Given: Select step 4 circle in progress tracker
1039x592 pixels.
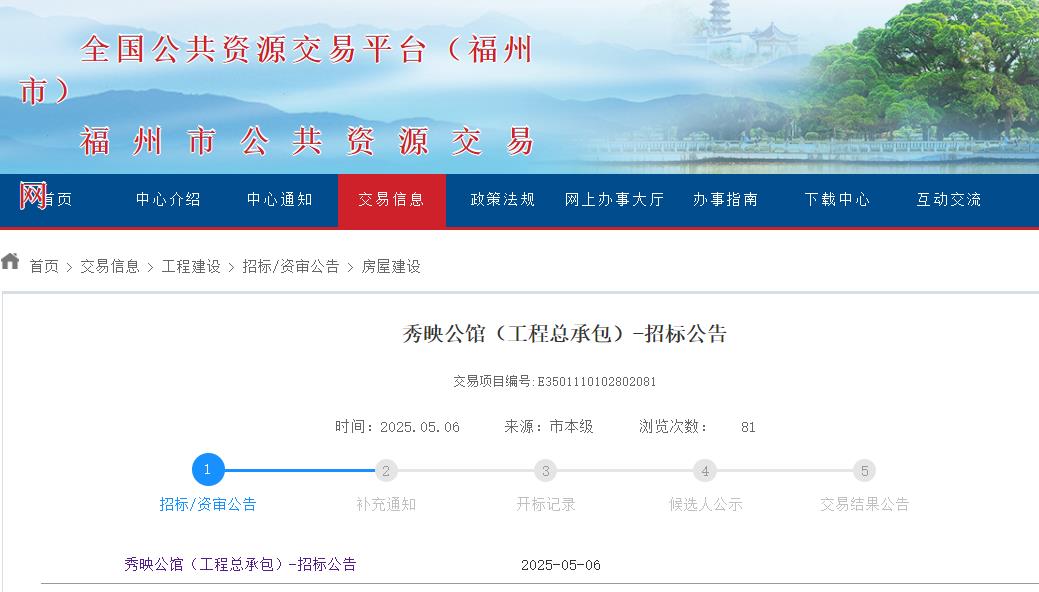Looking at the screenshot, I should point(705,471).
